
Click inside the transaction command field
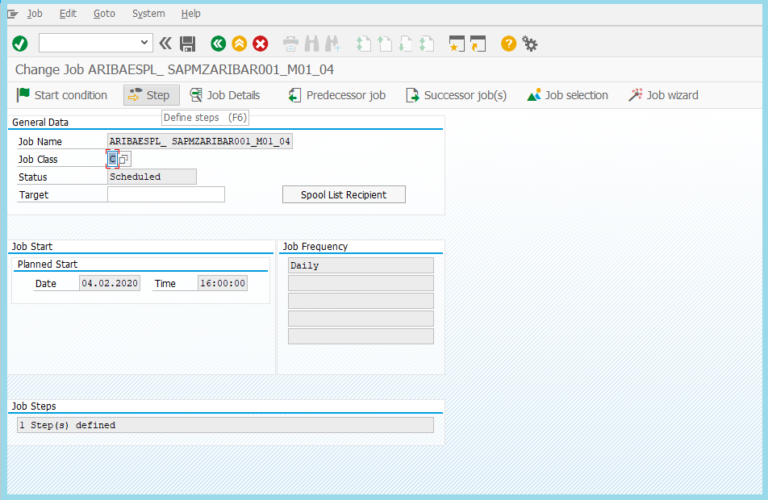click(x=89, y=43)
